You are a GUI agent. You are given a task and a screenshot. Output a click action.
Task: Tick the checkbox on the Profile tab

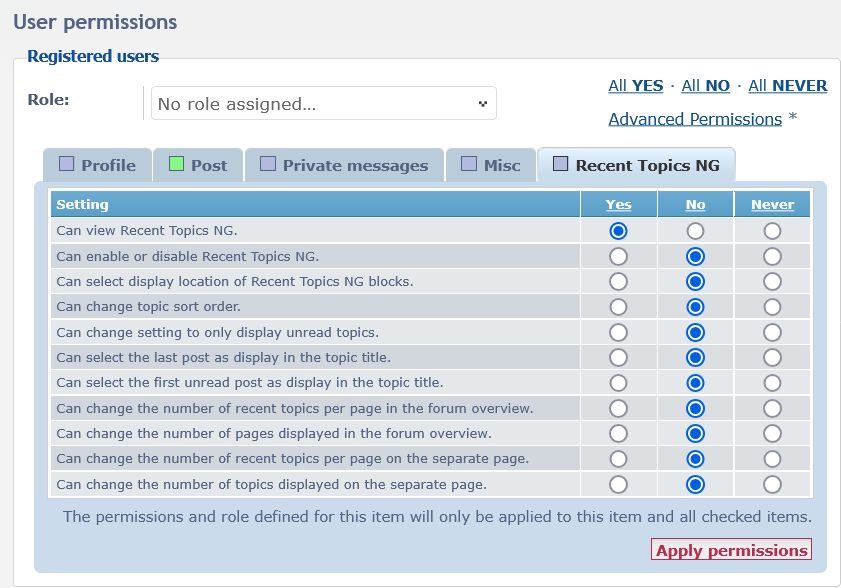(67, 164)
